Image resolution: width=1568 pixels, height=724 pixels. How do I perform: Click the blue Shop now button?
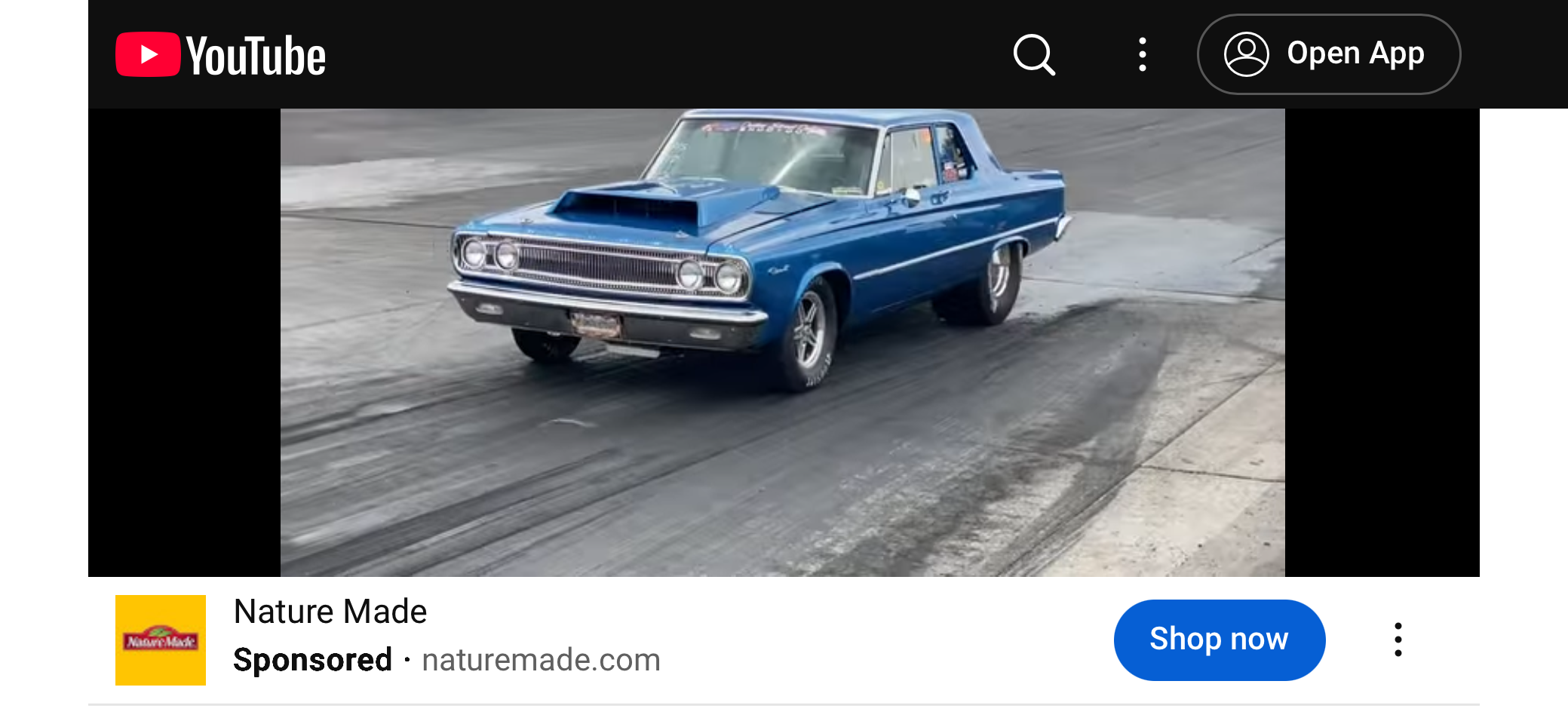coord(1220,640)
